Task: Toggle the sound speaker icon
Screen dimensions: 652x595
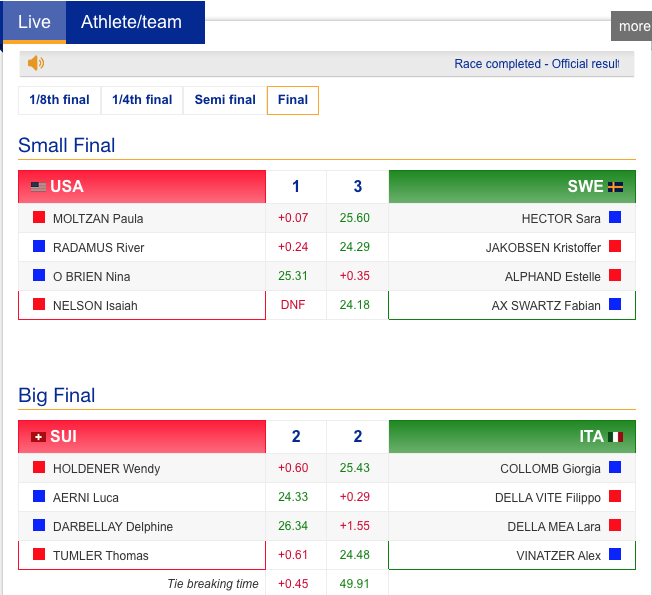Action: click(x=36, y=64)
